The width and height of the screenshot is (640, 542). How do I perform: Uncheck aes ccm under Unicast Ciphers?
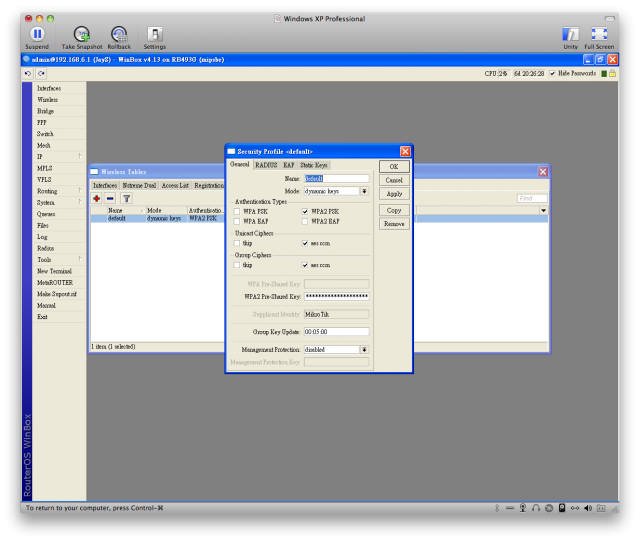point(305,243)
